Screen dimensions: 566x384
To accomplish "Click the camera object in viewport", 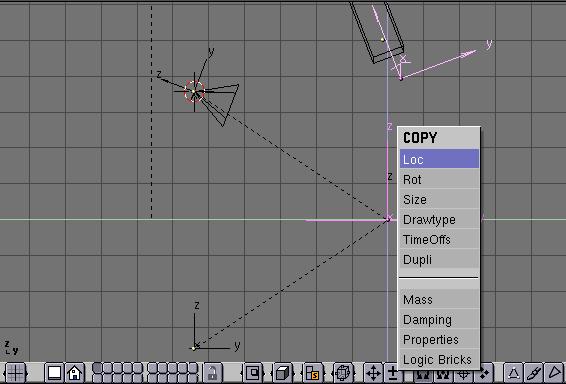I will coord(217,101).
